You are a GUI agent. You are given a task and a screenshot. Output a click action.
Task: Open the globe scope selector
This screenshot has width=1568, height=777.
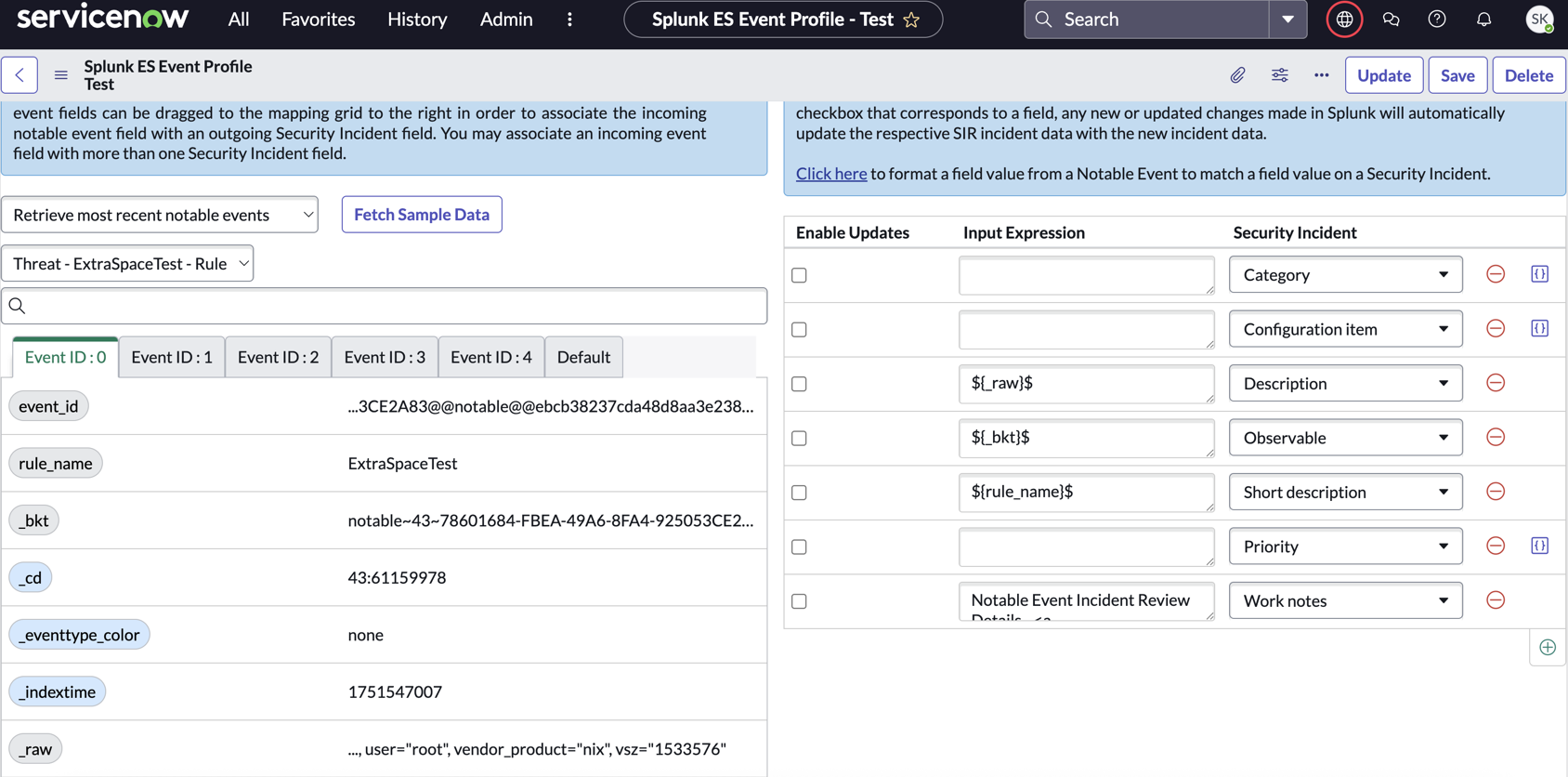click(1344, 20)
